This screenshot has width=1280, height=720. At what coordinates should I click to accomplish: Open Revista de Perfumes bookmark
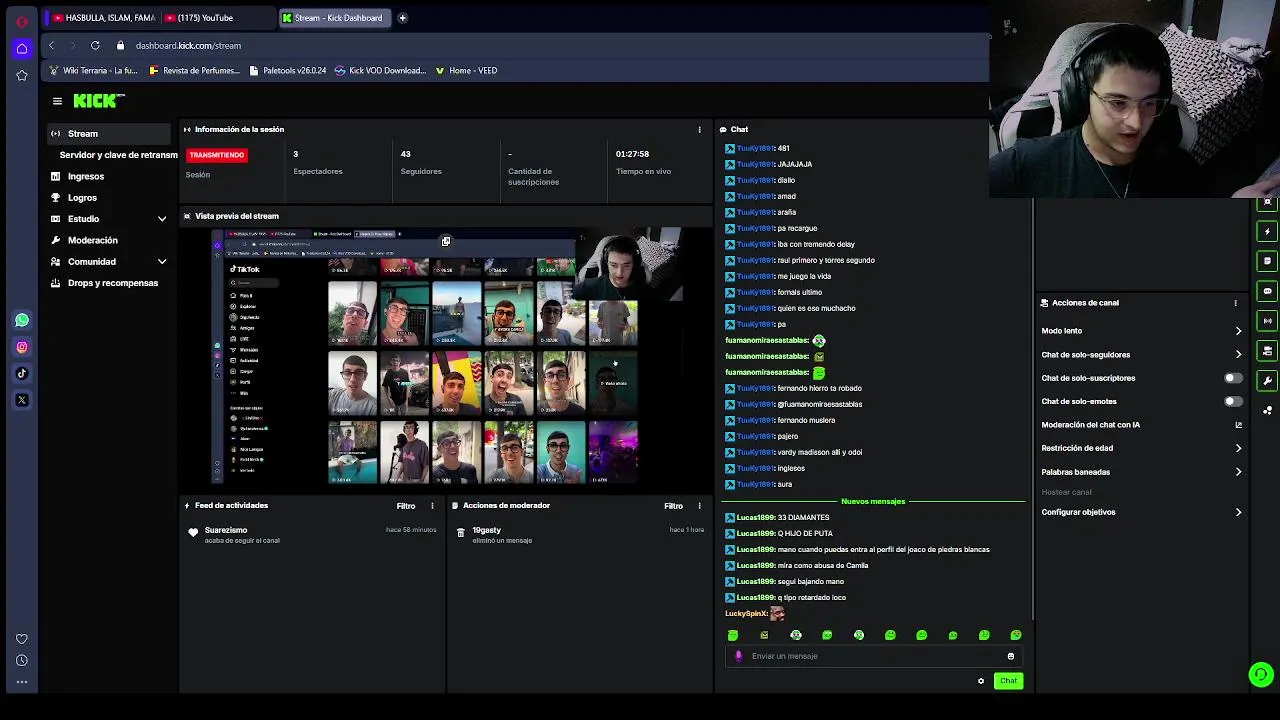tap(194, 71)
